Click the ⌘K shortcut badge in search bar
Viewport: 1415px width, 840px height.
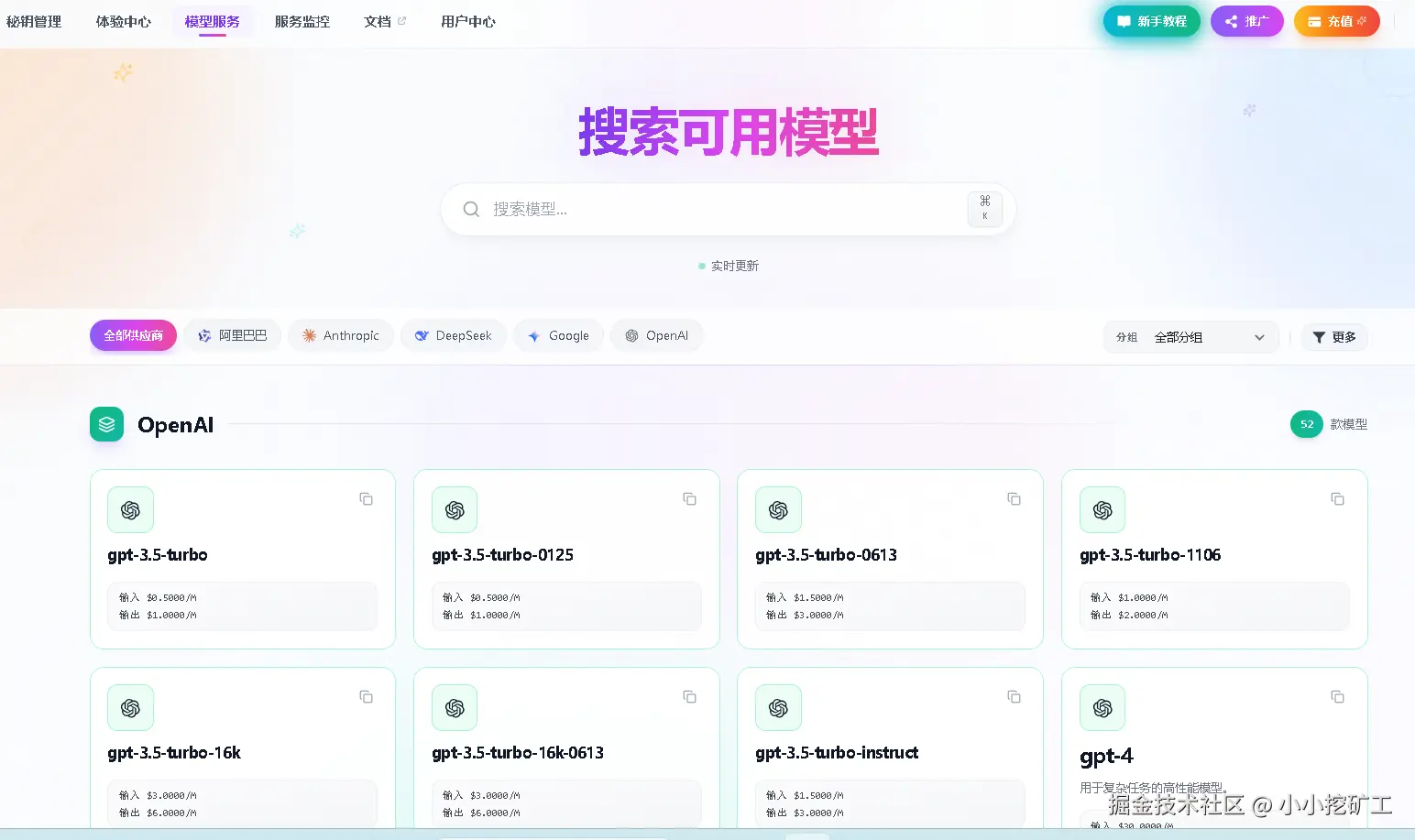click(x=985, y=209)
